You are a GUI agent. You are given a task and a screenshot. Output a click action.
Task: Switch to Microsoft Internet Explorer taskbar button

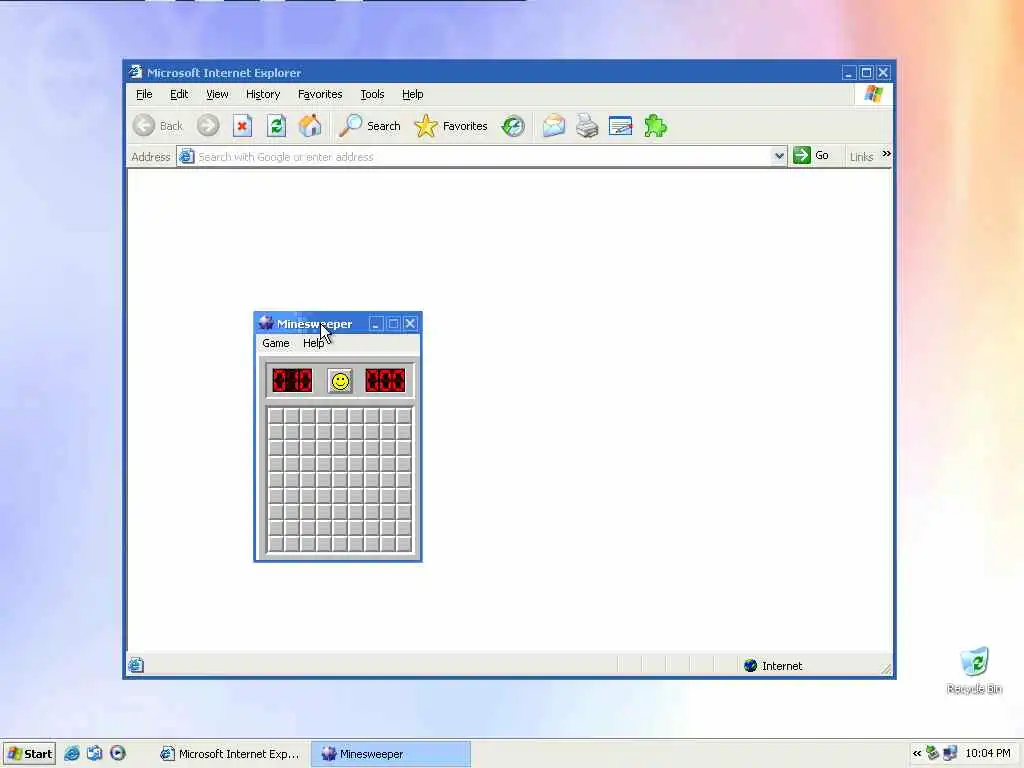(x=230, y=754)
